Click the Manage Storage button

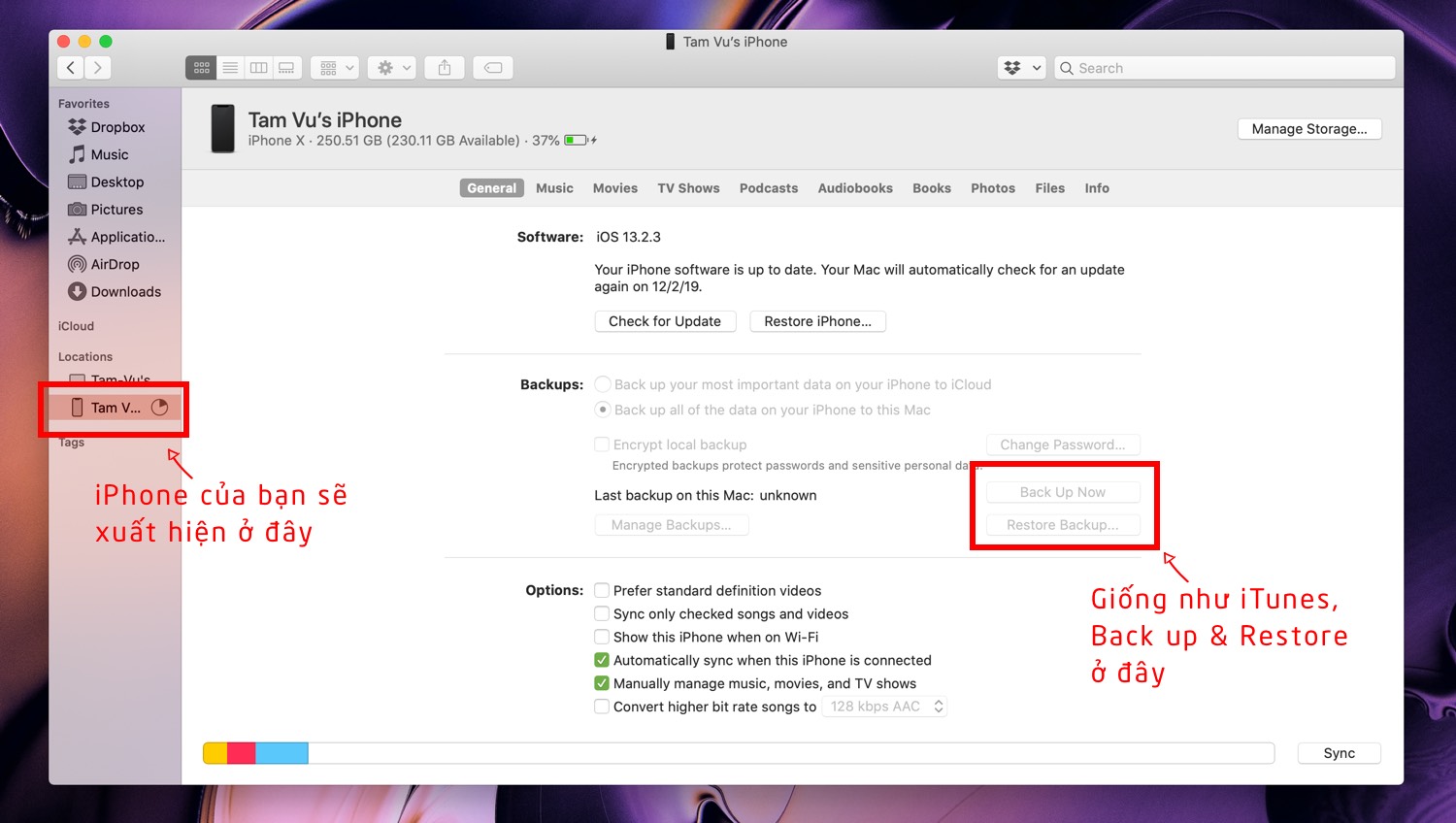[x=1309, y=129]
